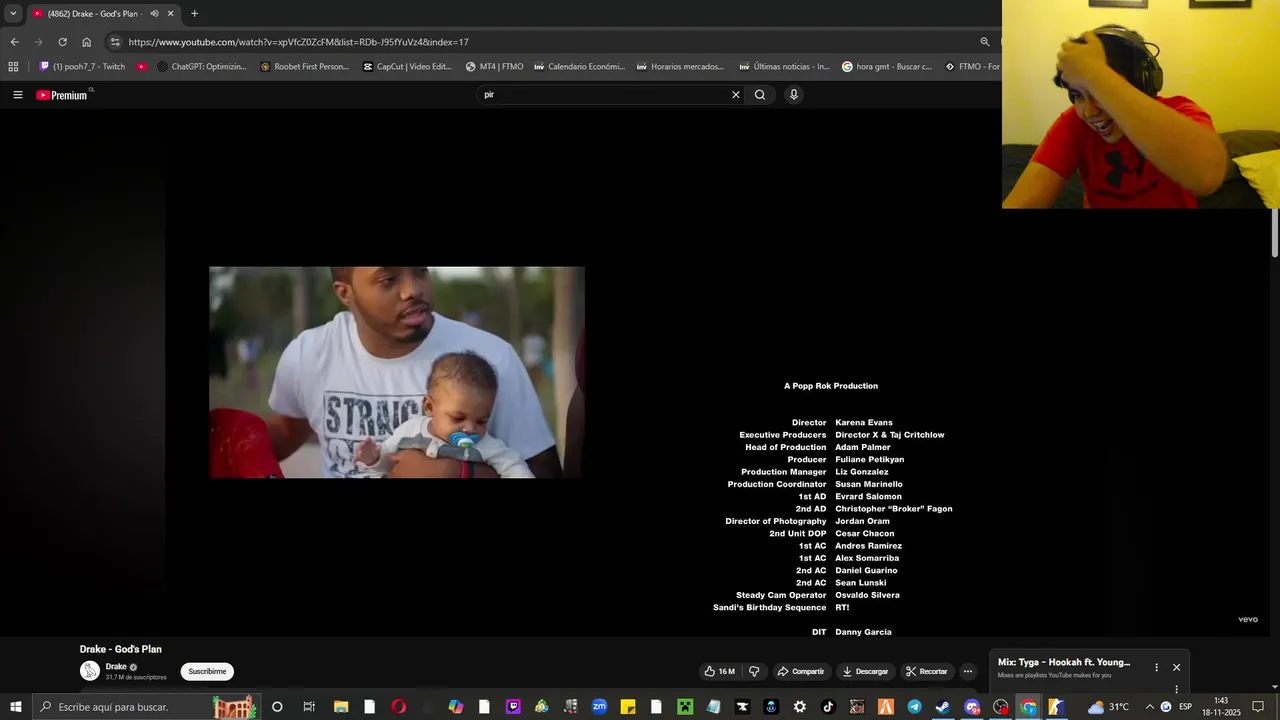Screen dimensions: 1280x720
Task: Open Drake's channel avatar
Action: coord(90,671)
